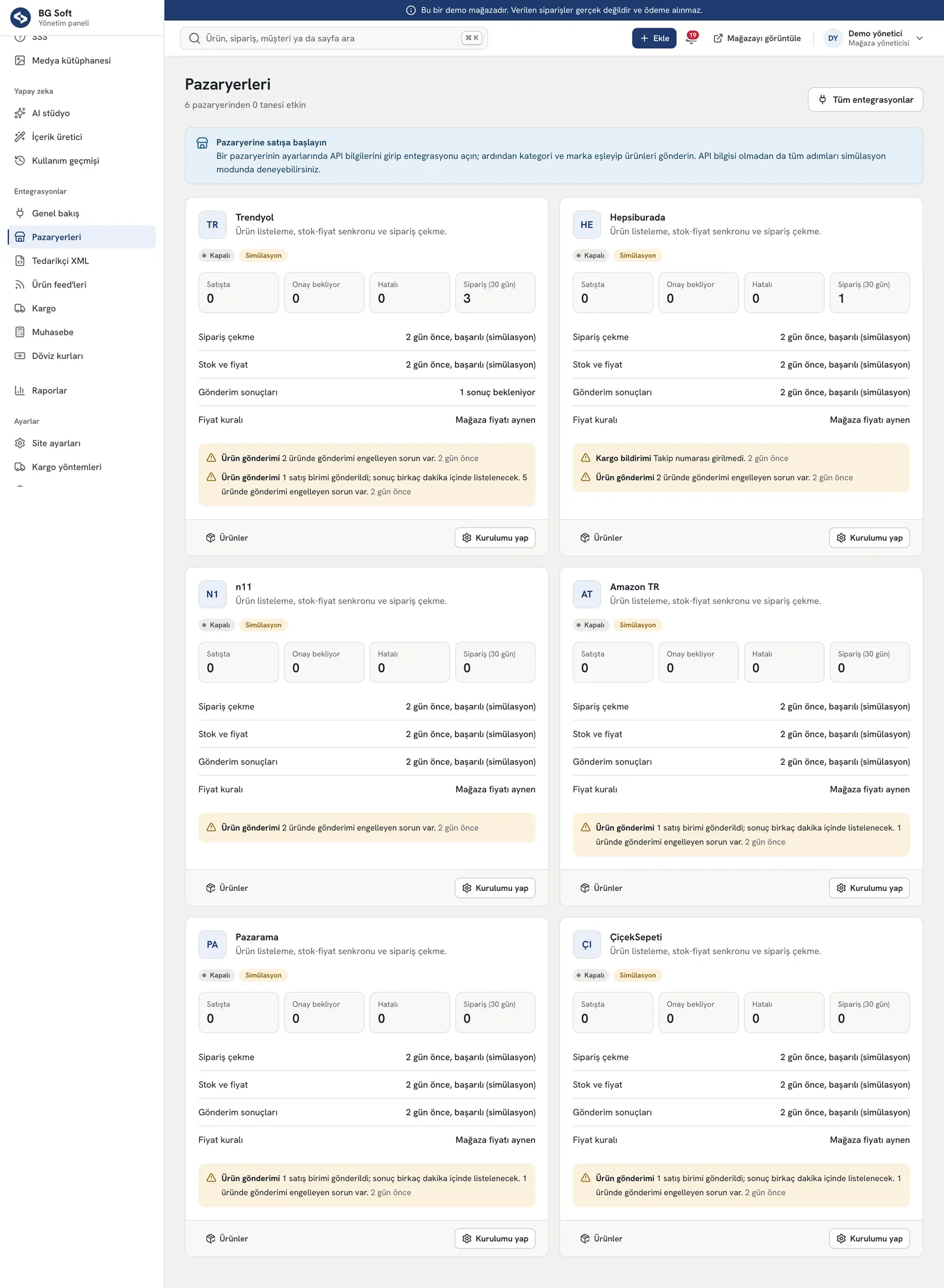The height and width of the screenshot is (1288, 944).
Task: Click the Kapalı status badge on Trendyol
Action: click(217, 255)
